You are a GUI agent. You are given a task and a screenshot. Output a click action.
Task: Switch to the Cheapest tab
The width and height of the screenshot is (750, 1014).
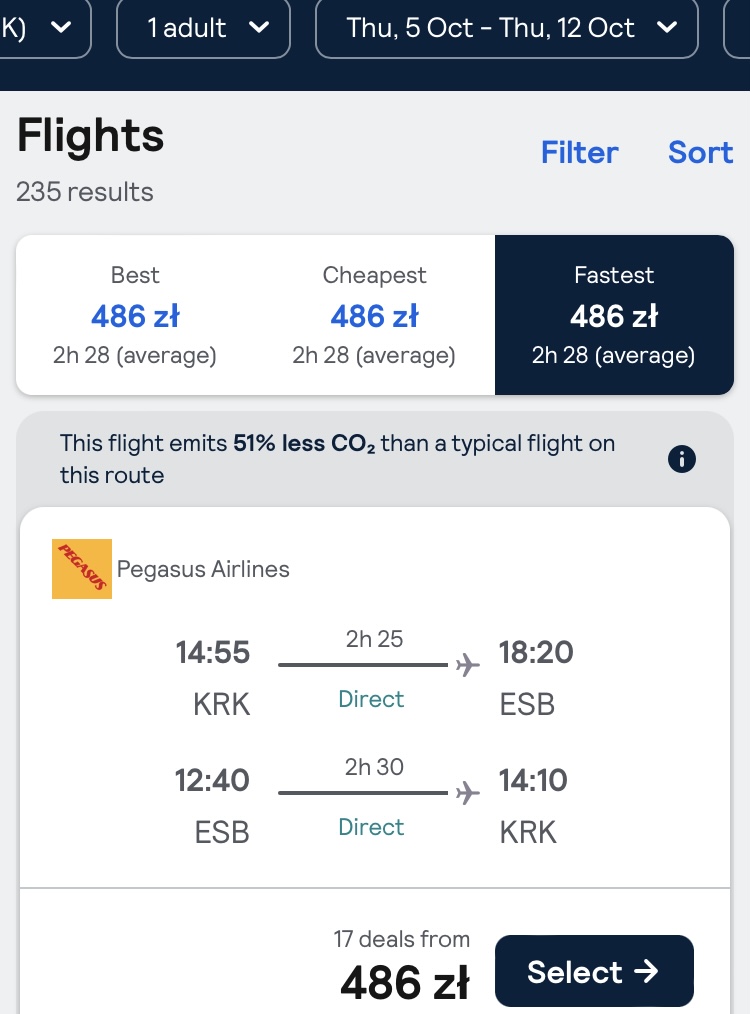coord(374,315)
